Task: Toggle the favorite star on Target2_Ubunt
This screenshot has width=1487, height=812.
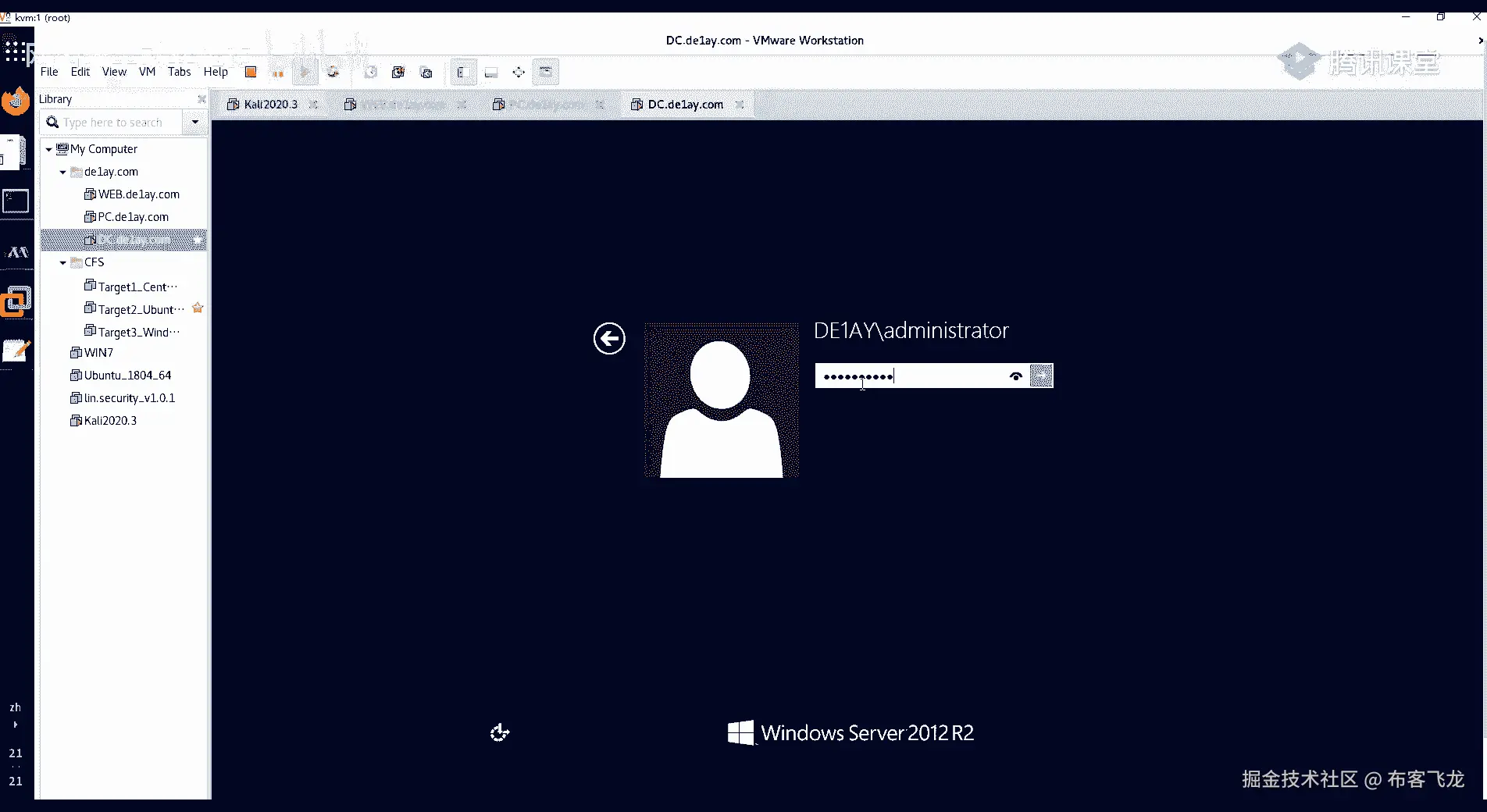Action: tap(198, 308)
